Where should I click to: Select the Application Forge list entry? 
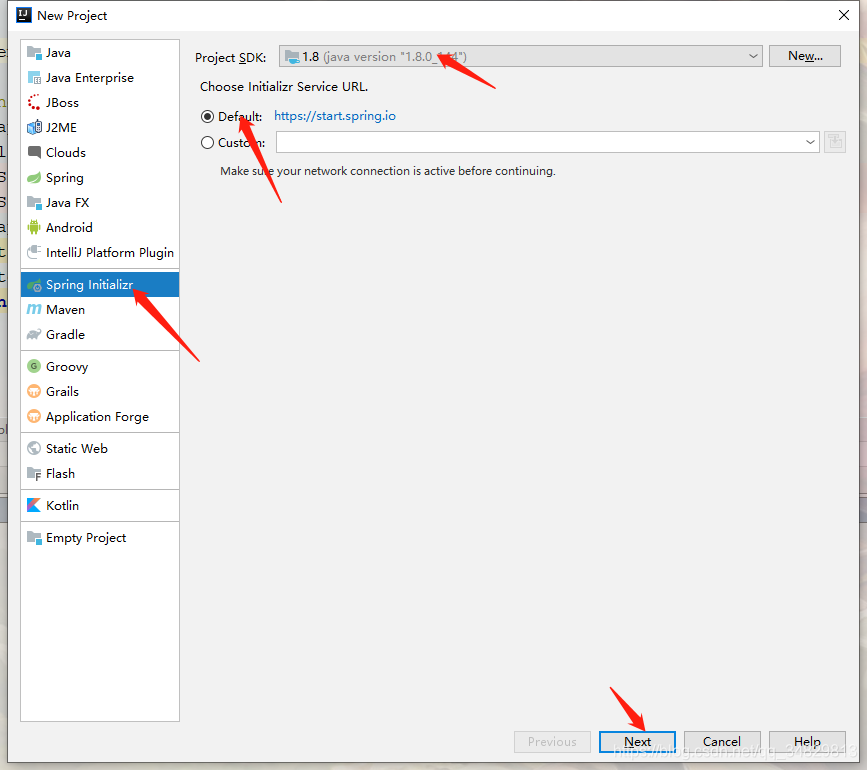pyautogui.click(x=100, y=416)
